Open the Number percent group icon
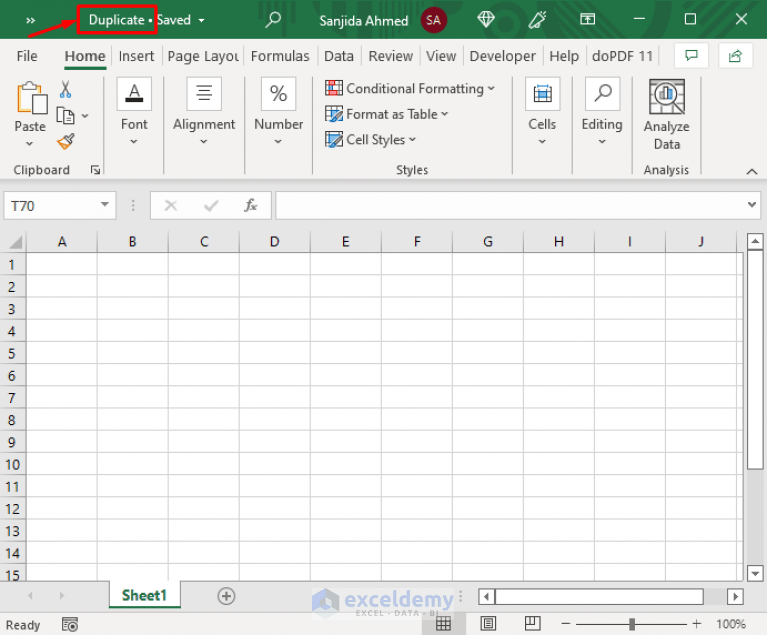 278,93
